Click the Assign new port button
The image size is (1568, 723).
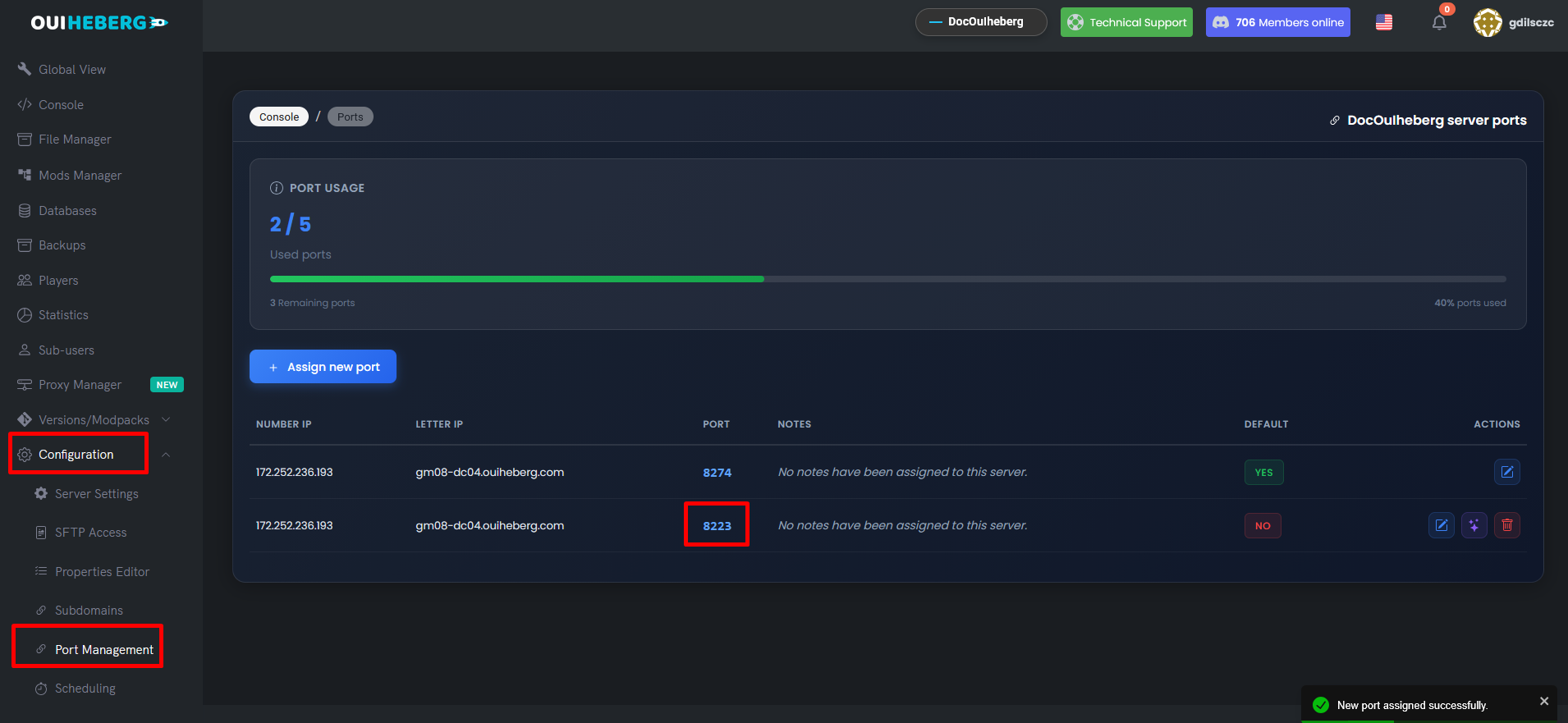coord(323,367)
